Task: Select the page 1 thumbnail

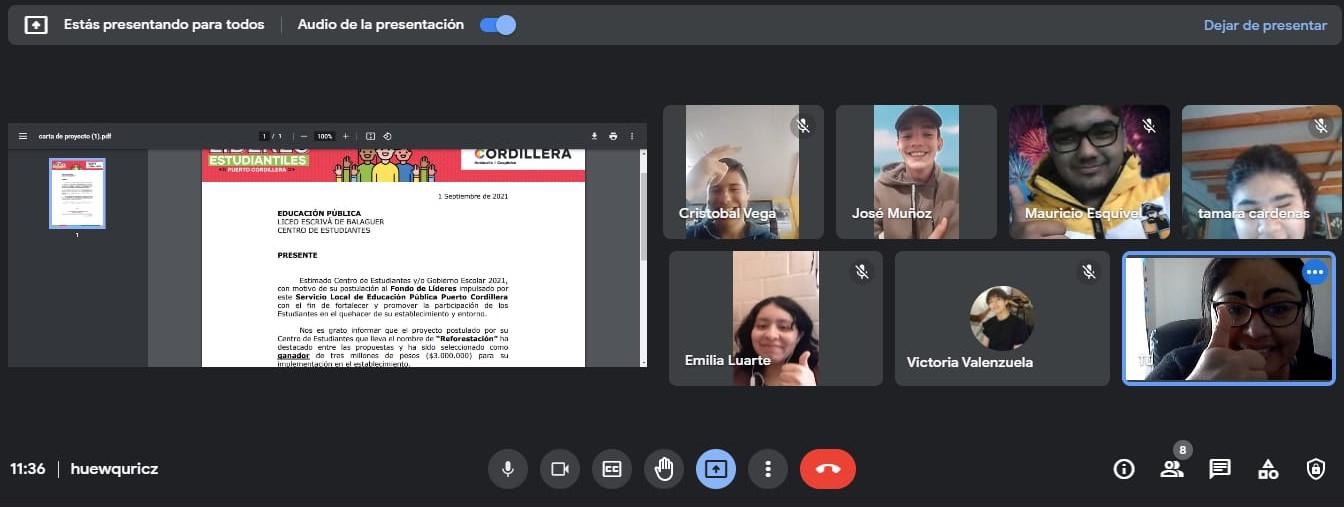Action: 77,193
